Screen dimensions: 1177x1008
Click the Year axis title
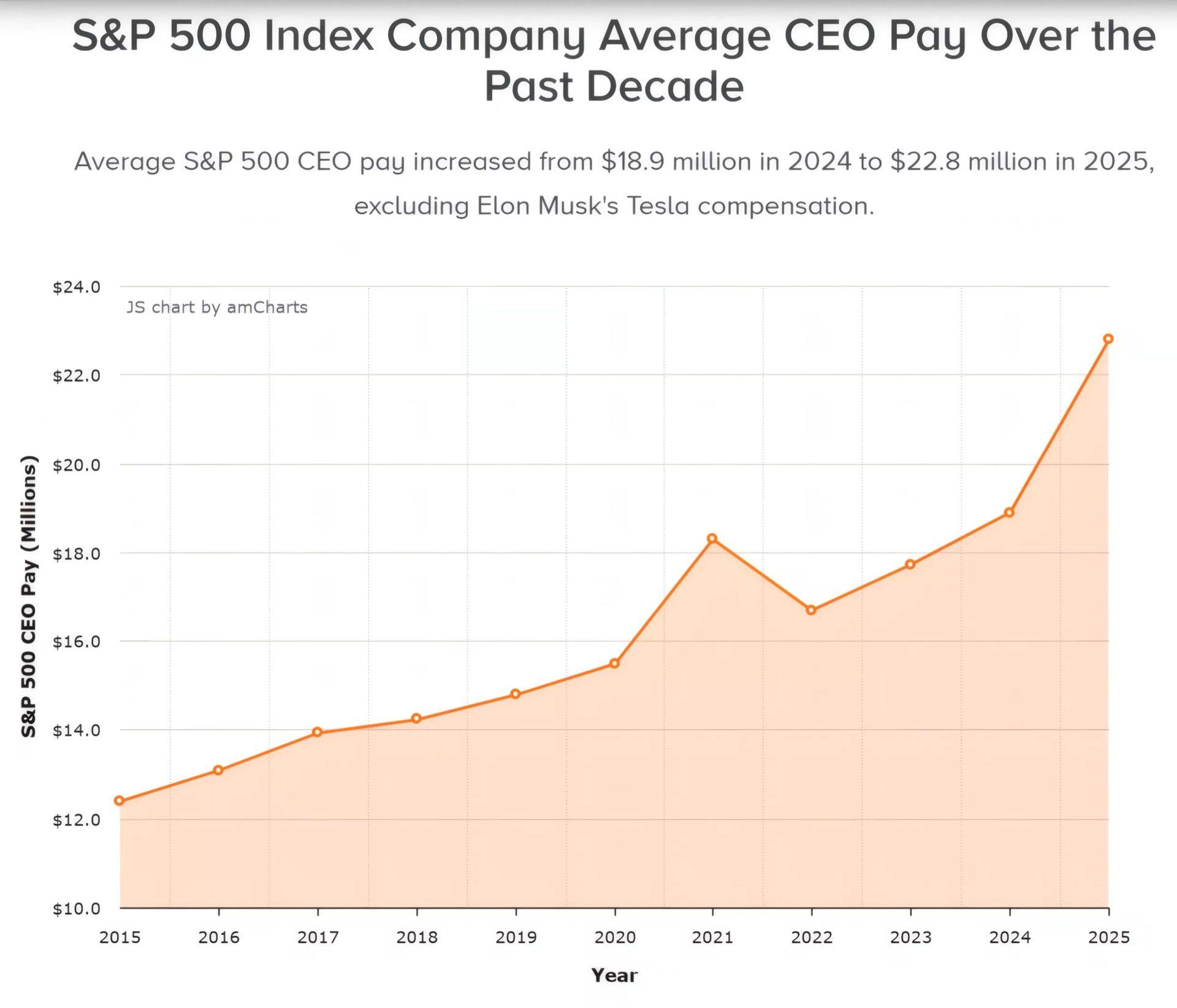614,976
